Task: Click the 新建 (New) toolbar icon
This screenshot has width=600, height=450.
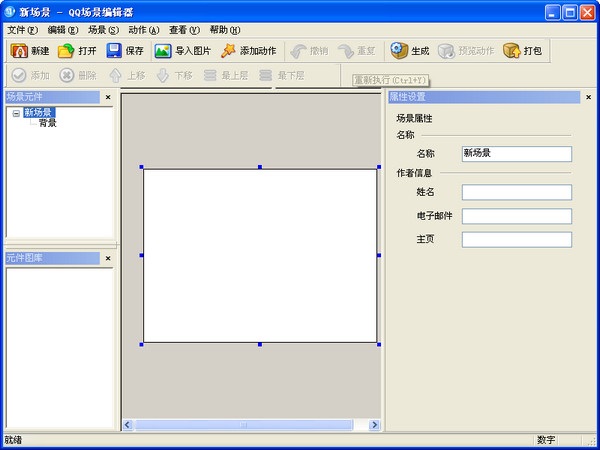Action: click(19, 51)
